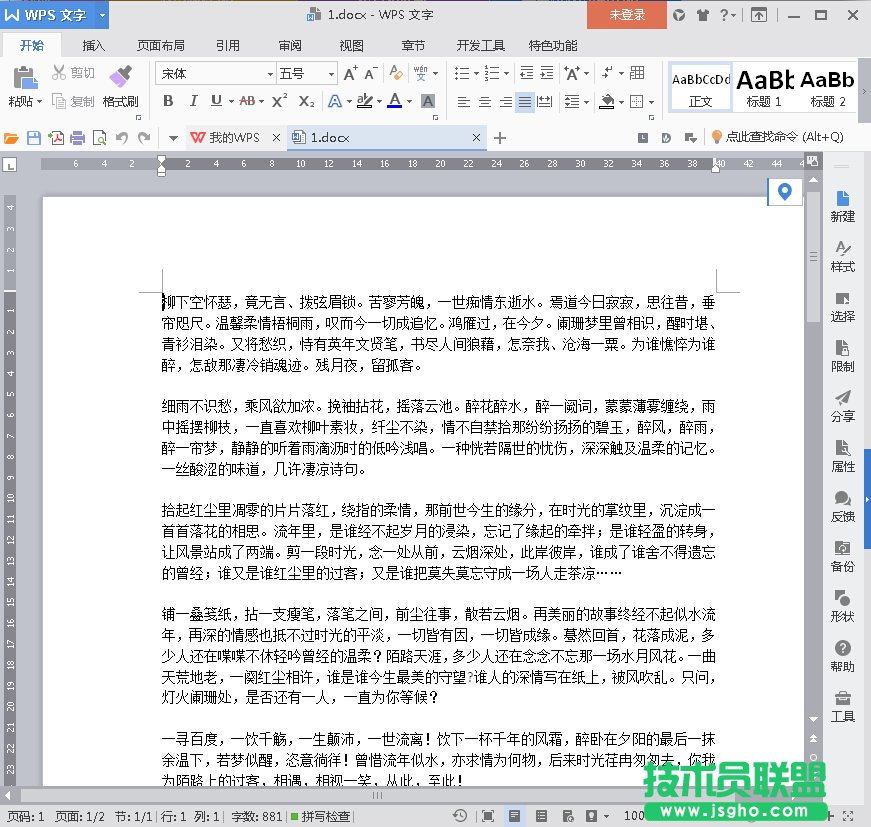Toggle italic text style
This screenshot has width=871, height=827.
click(192, 101)
